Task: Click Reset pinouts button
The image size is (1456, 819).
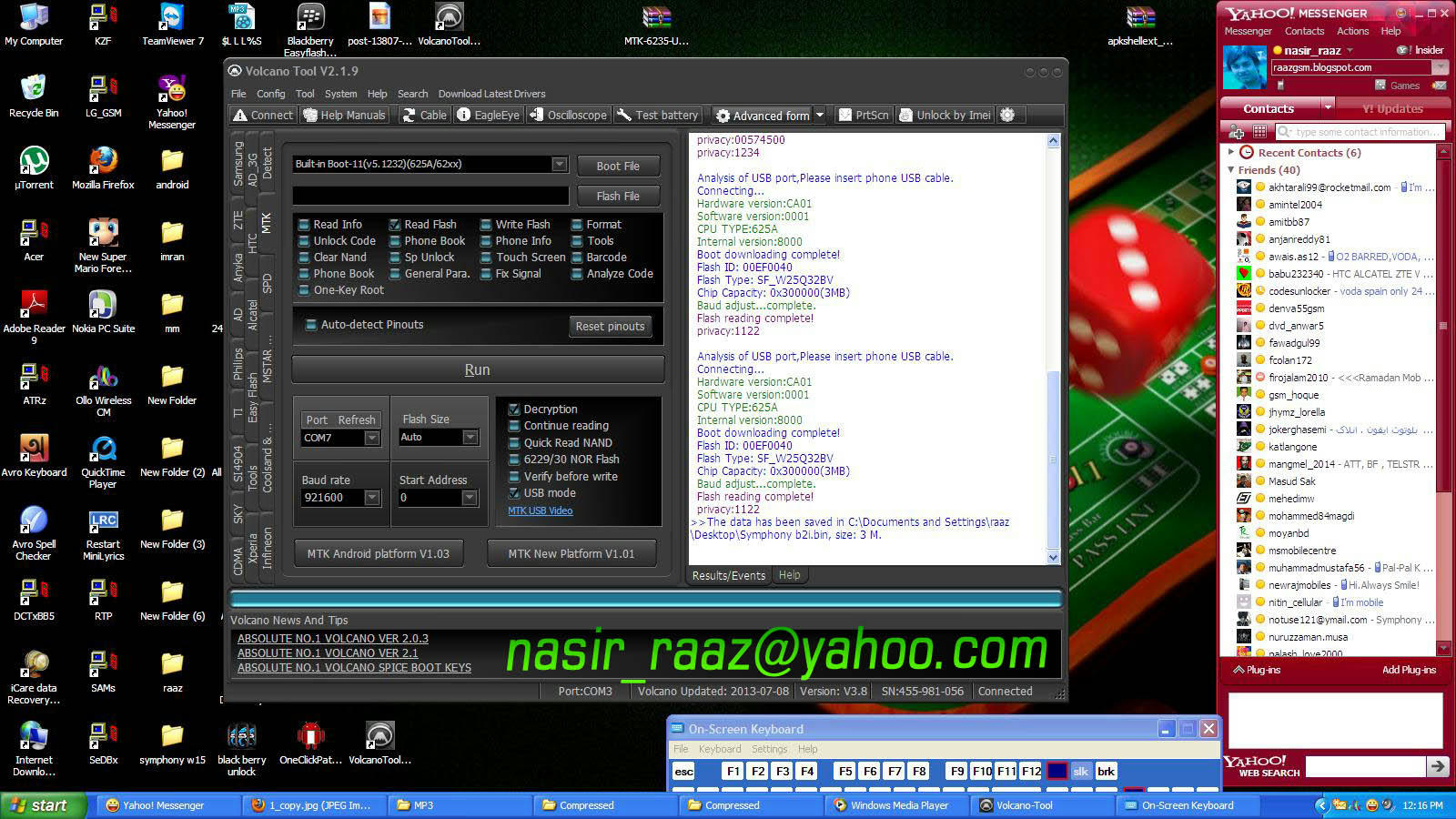Action: coord(610,326)
